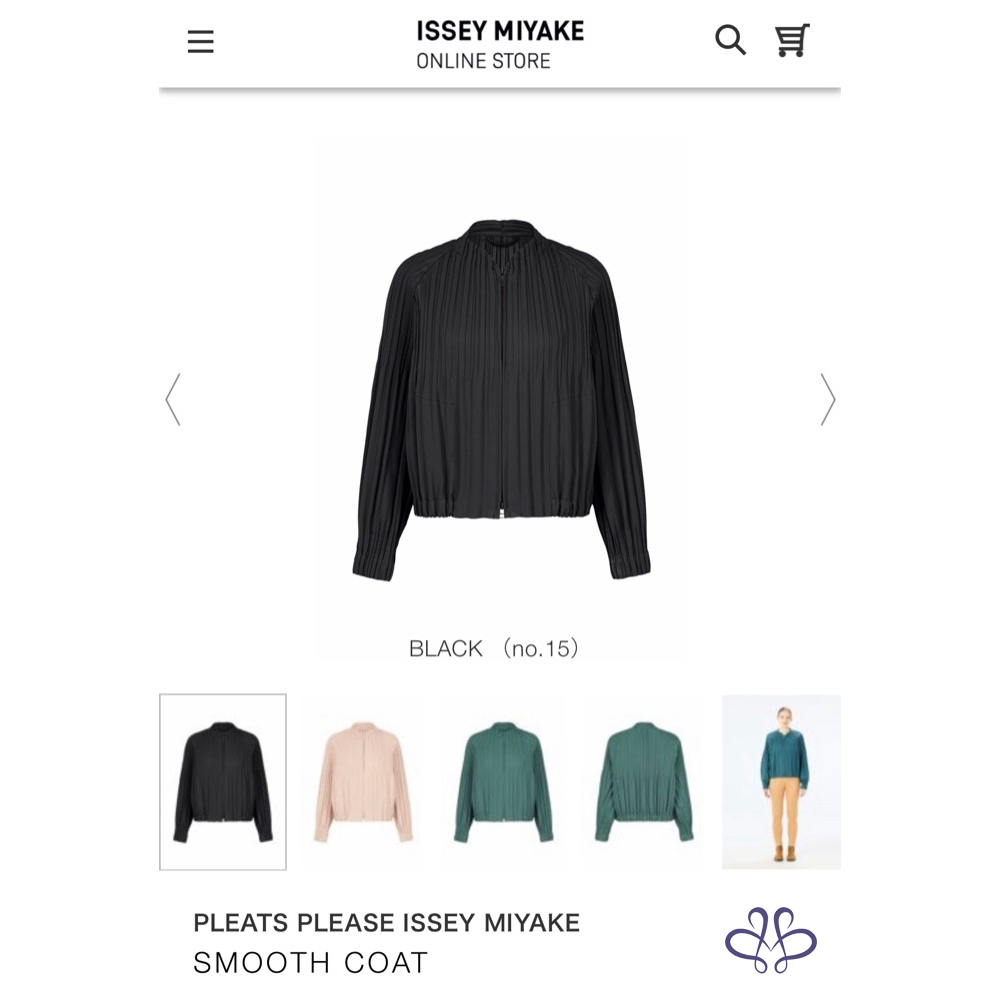
Task: Click the purple Pleats Please butterfly logo
Action: pos(770,939)
